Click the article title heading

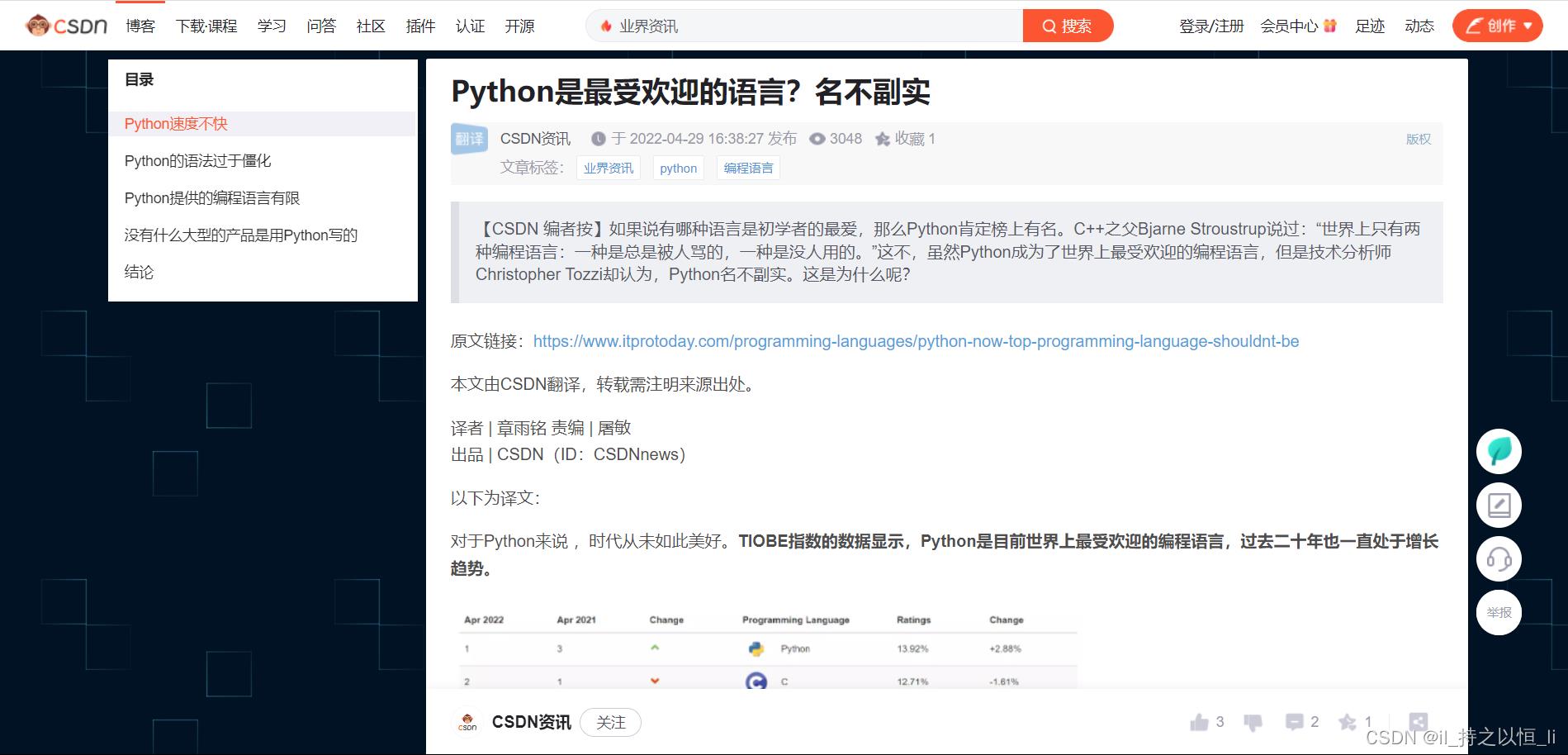[x=690, y=92]
